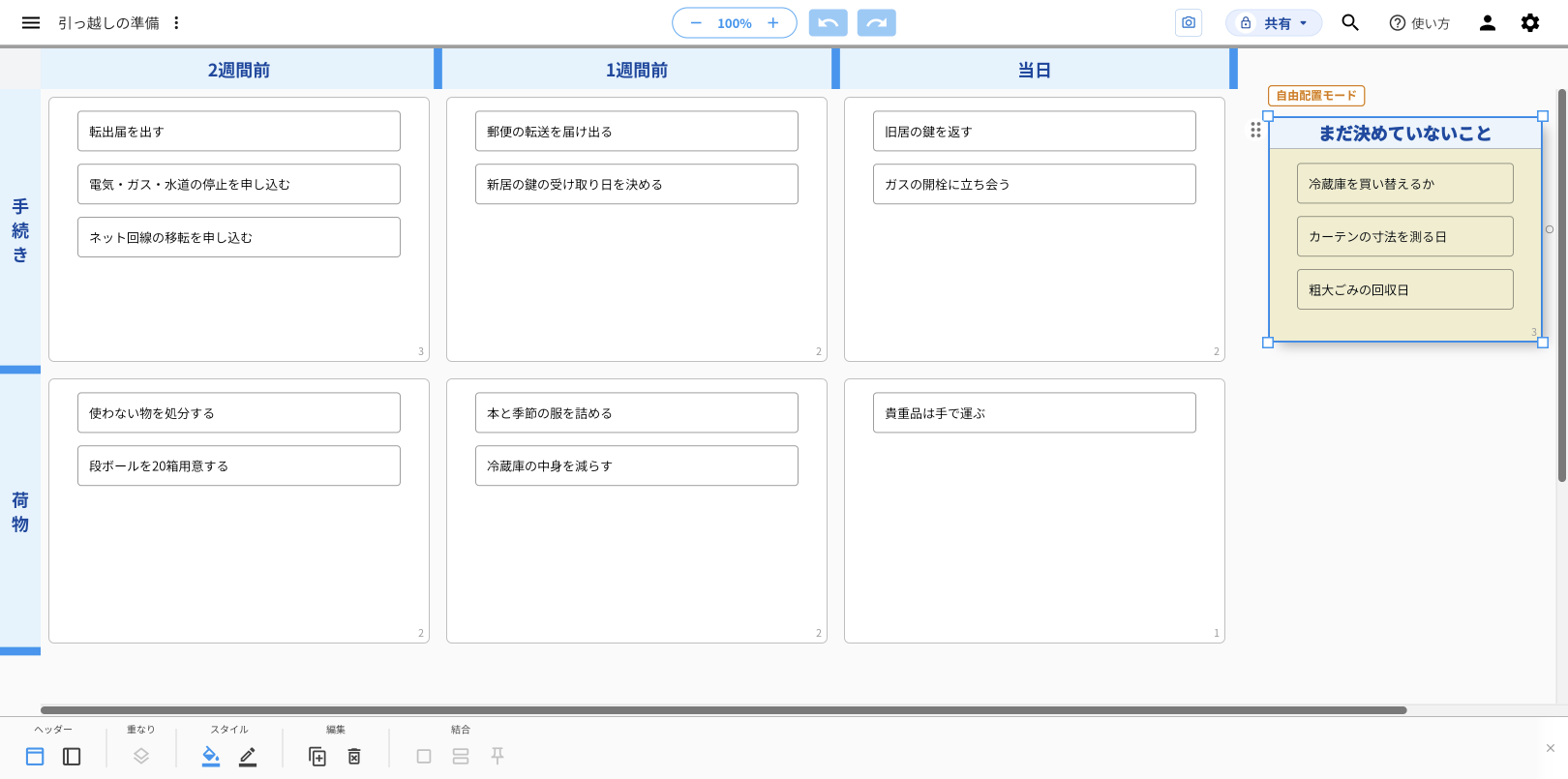
Task: Click the single-box merge icon
Action: pos(424,756)
